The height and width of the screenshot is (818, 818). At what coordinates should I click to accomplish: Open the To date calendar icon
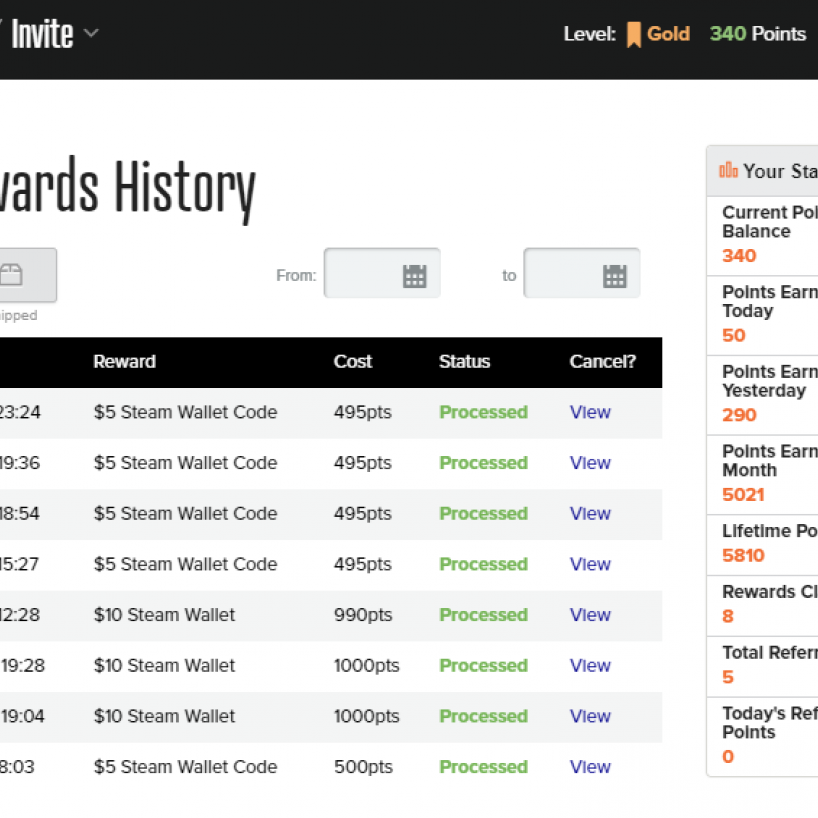coord(615,276)
